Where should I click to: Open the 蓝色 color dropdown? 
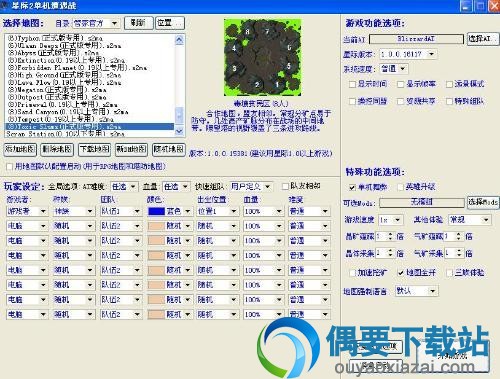(169, 211)
